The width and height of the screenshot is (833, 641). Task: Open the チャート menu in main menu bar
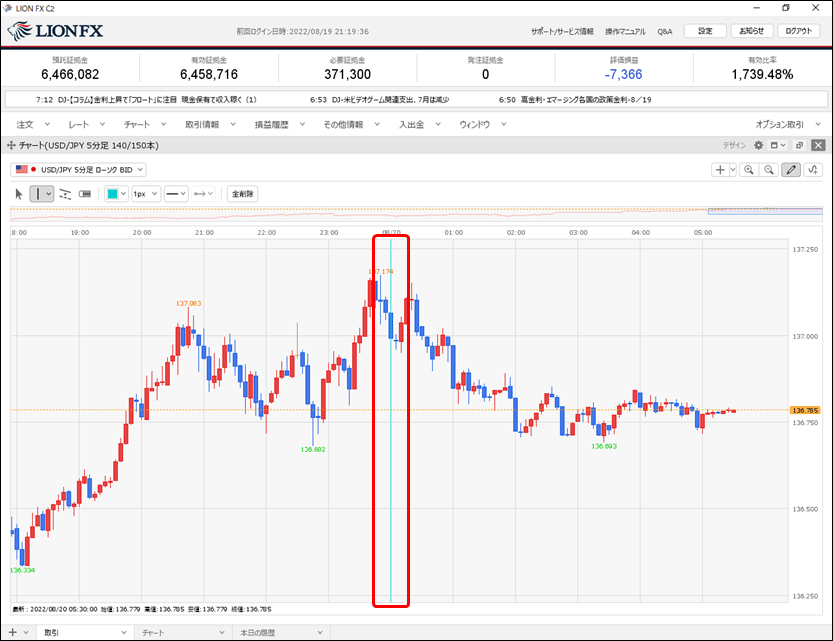144,124
